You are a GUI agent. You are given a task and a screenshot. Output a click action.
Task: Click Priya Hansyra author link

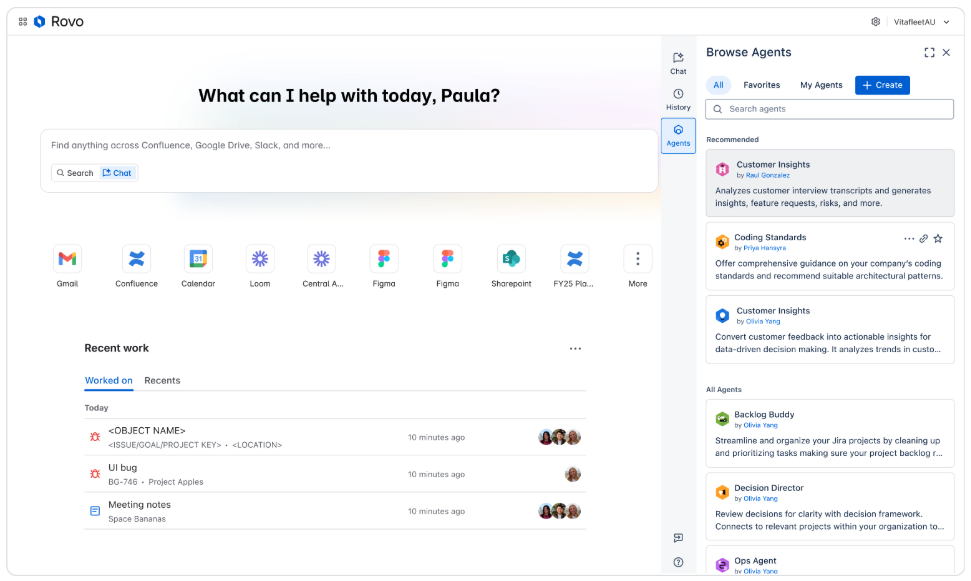click(x=765, y=248)
